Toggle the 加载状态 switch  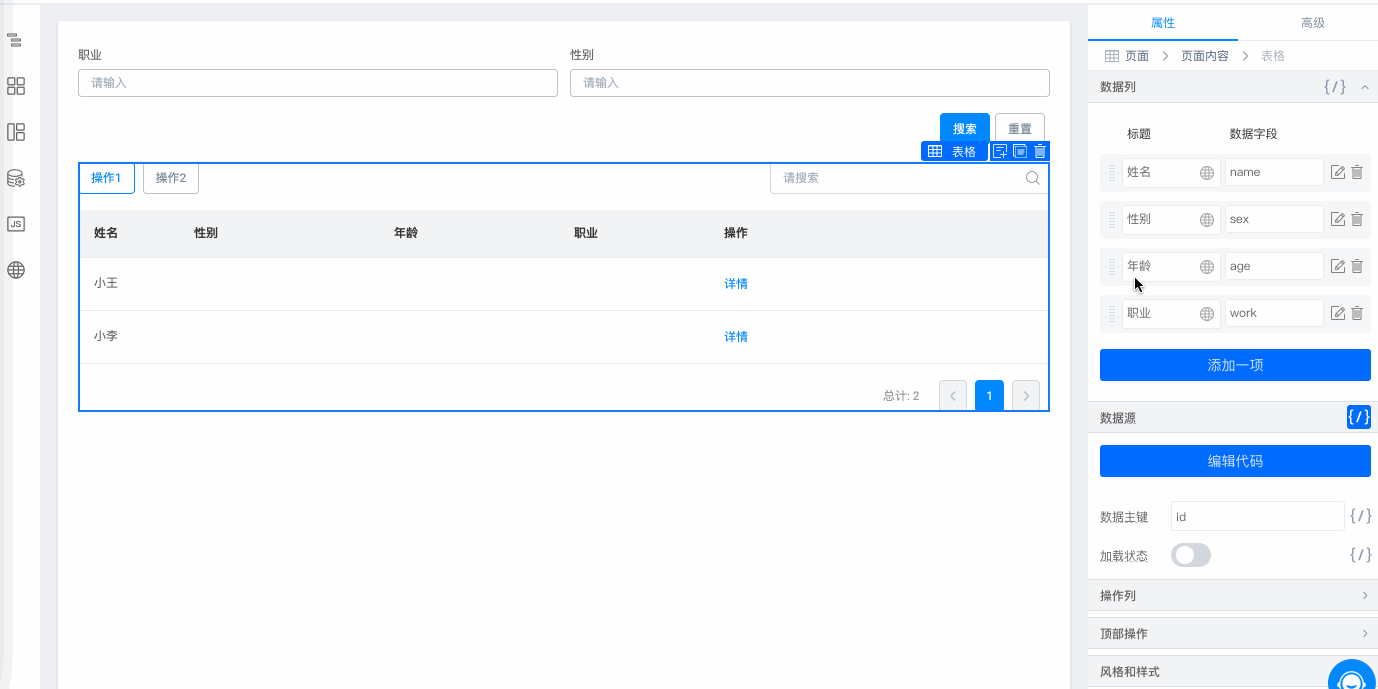pyautogui.click(x=1191, y=555)
